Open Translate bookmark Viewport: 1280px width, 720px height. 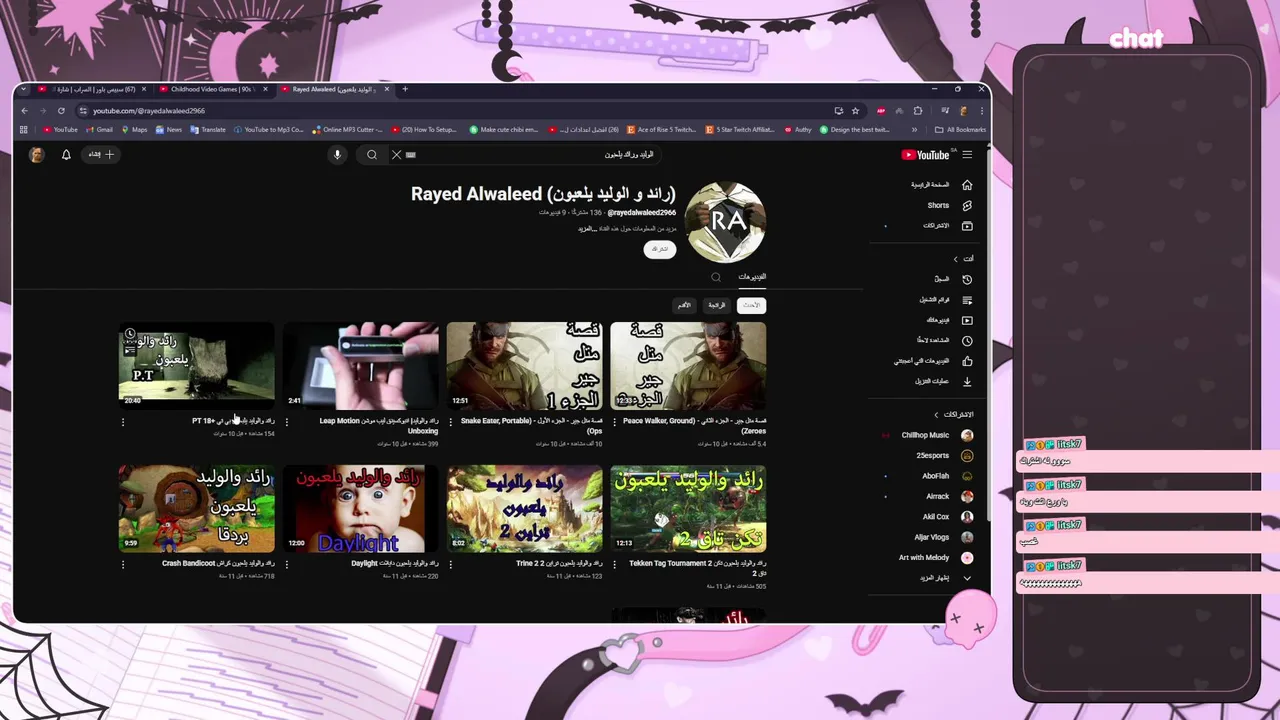[x=208, y=129]
